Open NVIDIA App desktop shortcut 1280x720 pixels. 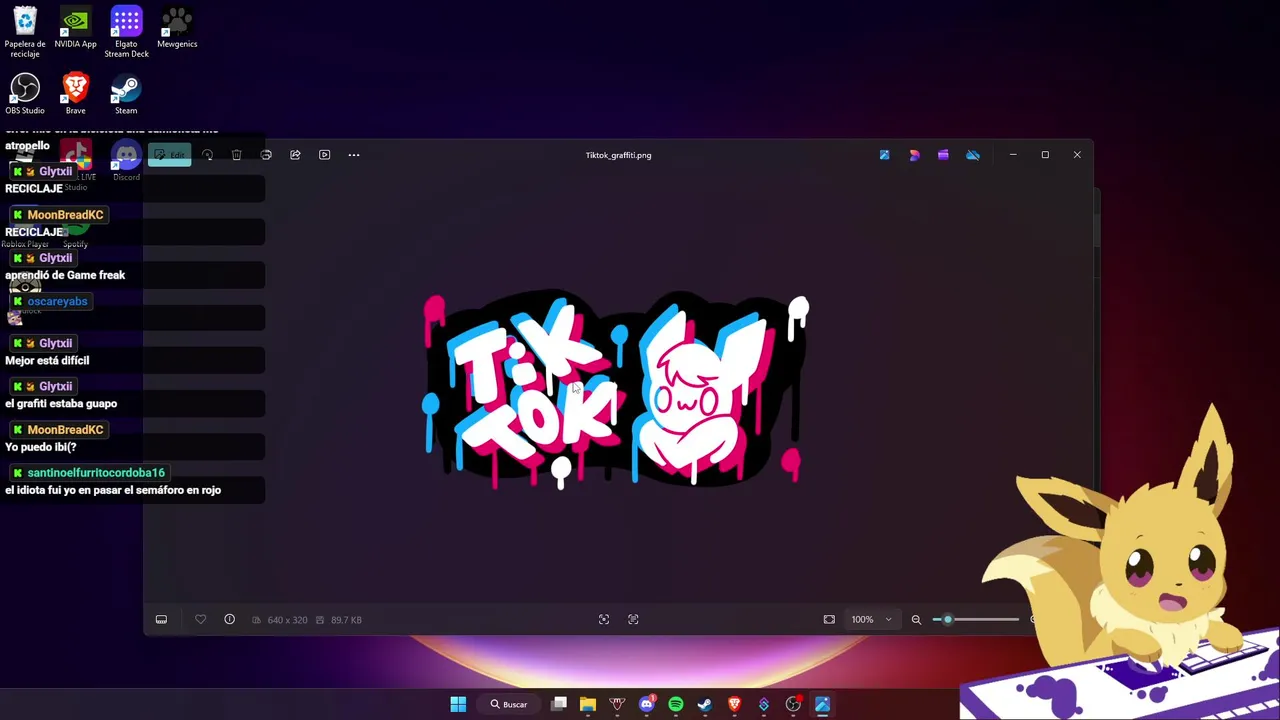(x=75, y=28)
